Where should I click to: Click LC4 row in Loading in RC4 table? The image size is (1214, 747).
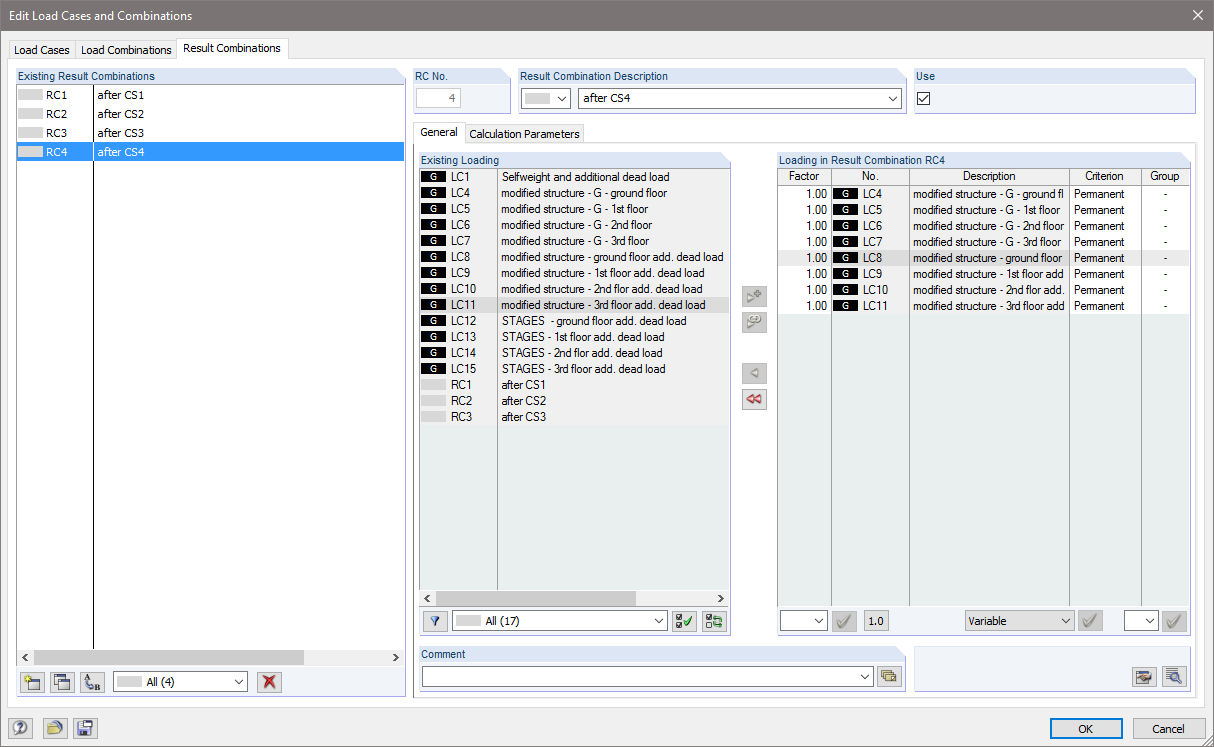(x=984, y=194)
